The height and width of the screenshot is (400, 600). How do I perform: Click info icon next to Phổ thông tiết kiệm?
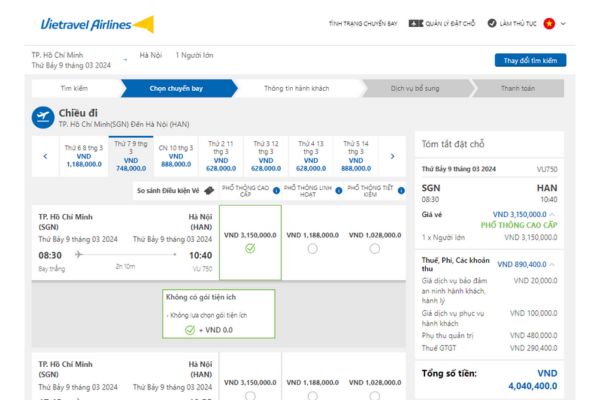(x=401, y=189)
